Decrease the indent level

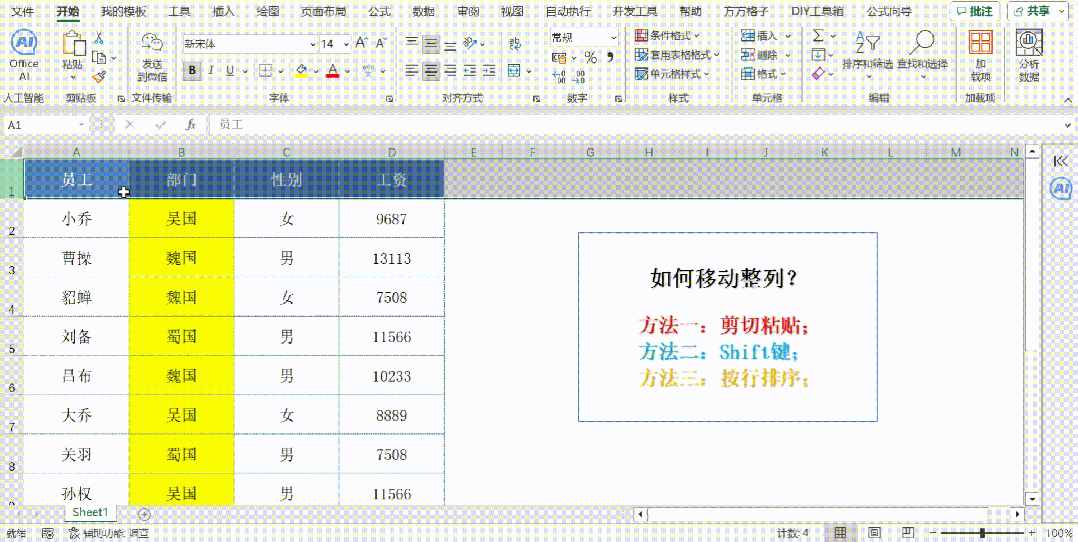[x=470, y=70]
